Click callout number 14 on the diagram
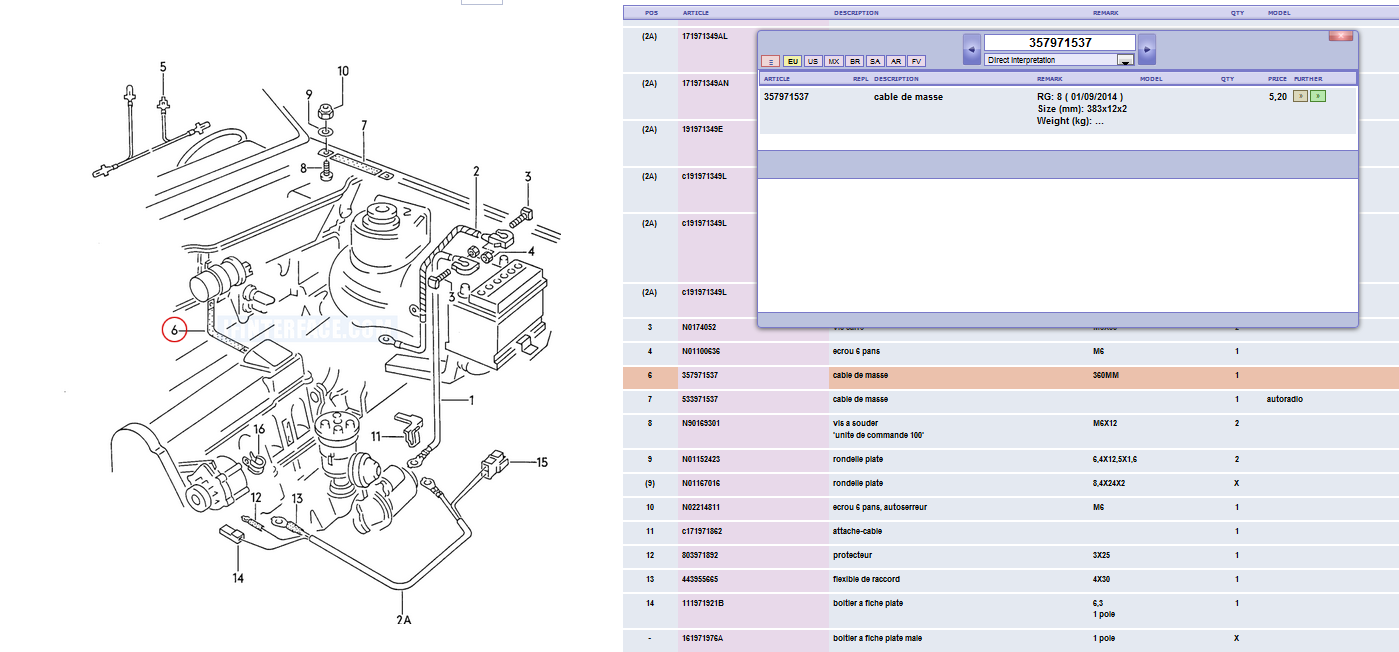The image size is (1399, 652). (x=237, y=577)
